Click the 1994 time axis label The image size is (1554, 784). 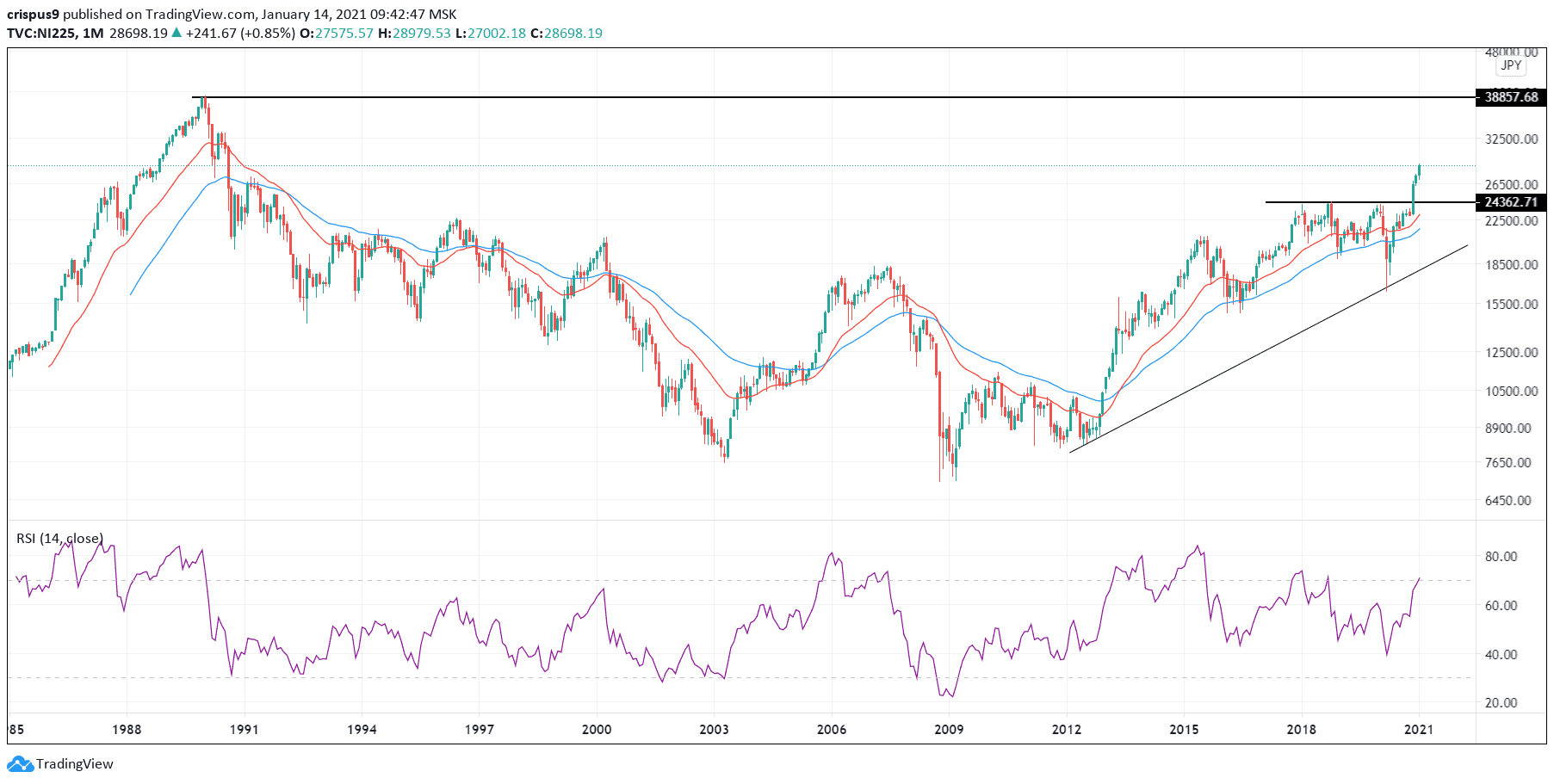(362, 730)
